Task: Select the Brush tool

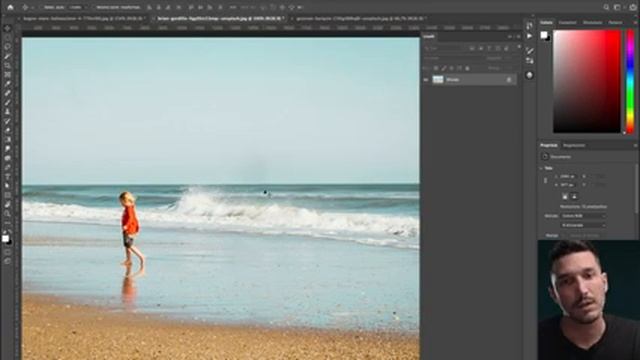Action: click(7, 102)
